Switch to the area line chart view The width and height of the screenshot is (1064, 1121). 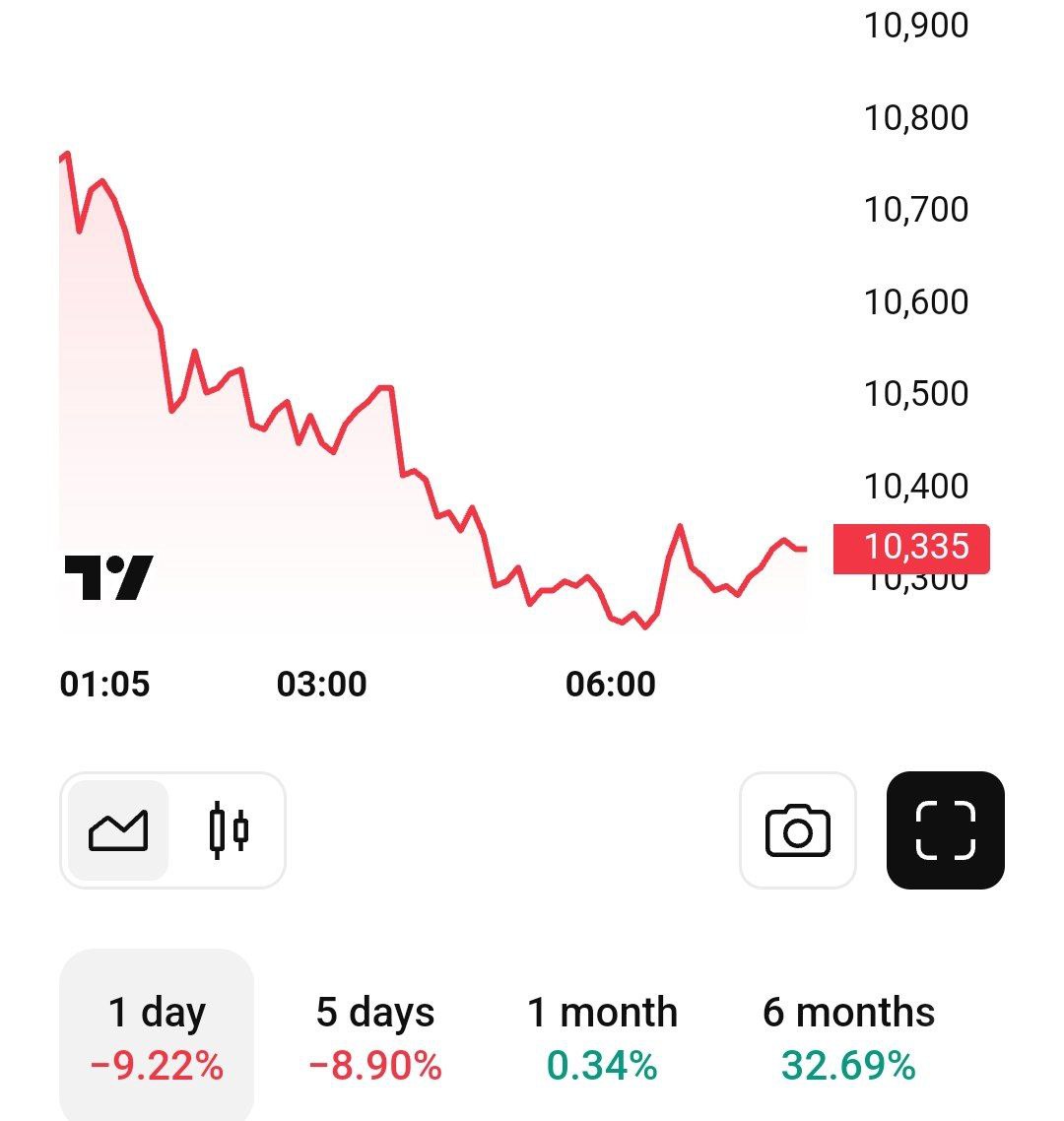coord(118,830)
